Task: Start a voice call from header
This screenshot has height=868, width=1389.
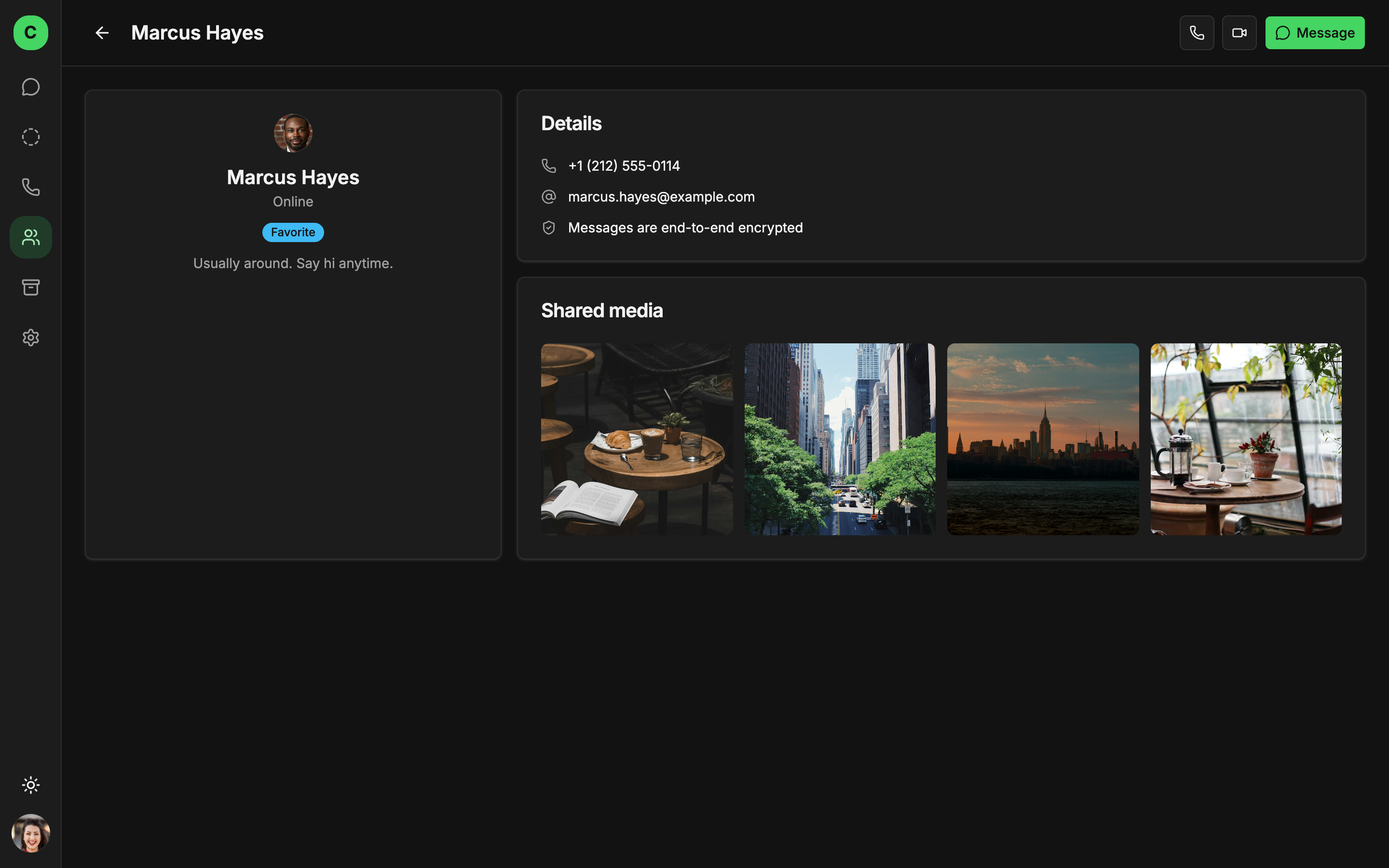Action: [1197, 33]
